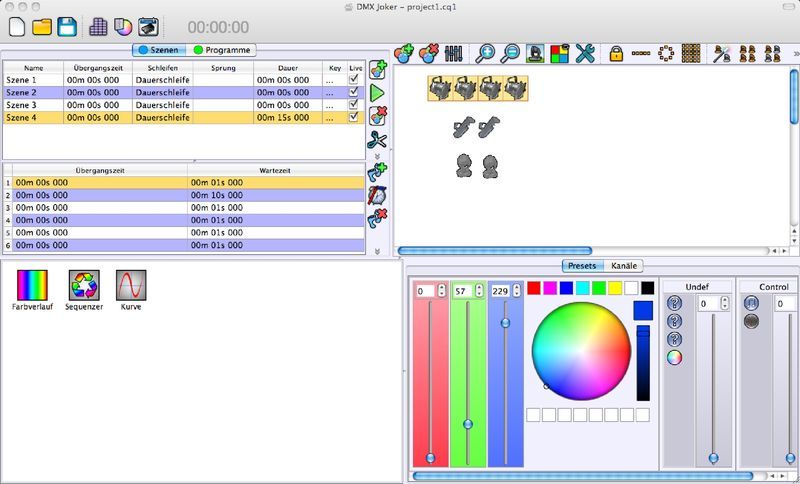
Task: Toggle Live checkbox for Szene 2
Action: coord(354,92)
